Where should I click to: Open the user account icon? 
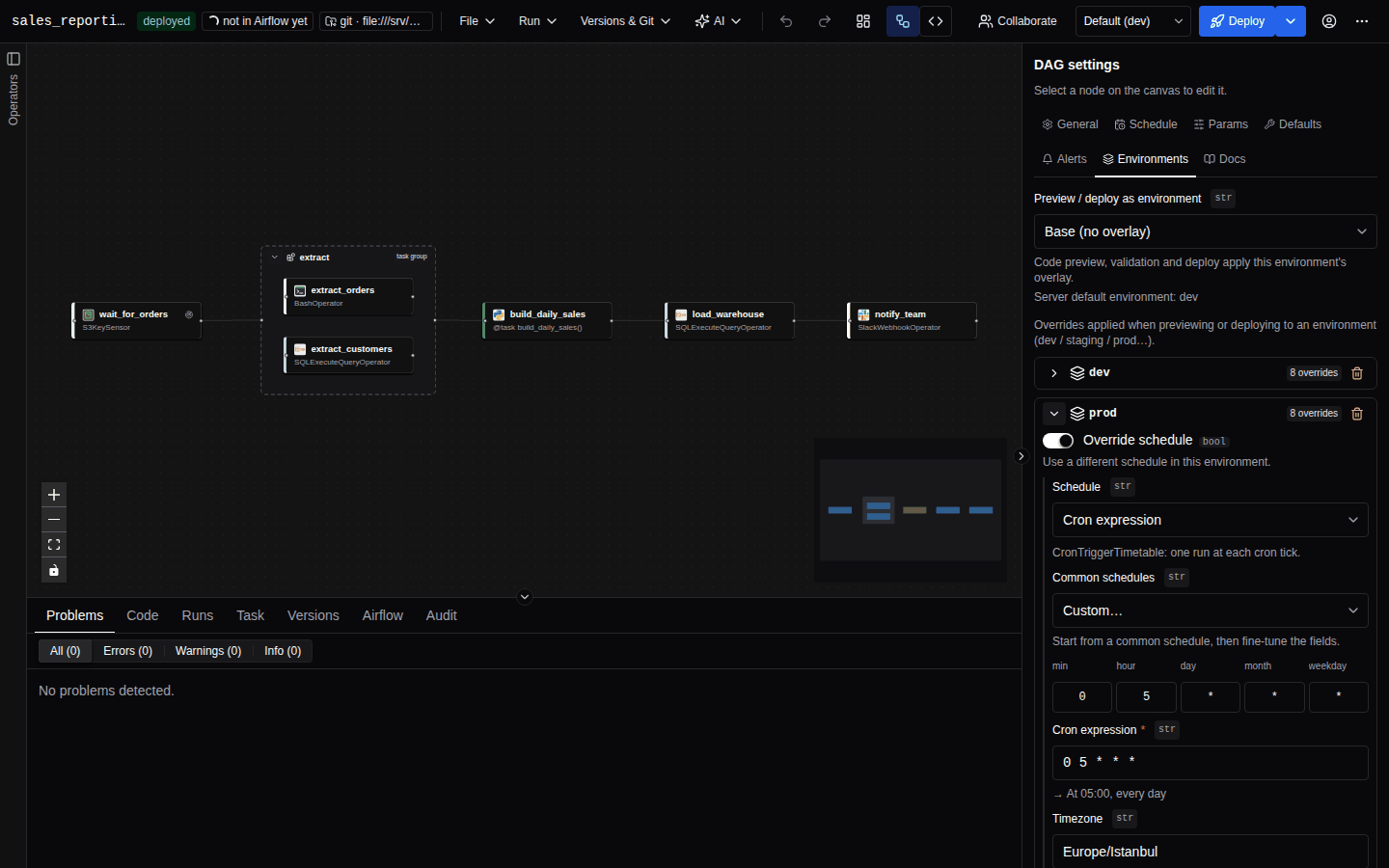1329,21
